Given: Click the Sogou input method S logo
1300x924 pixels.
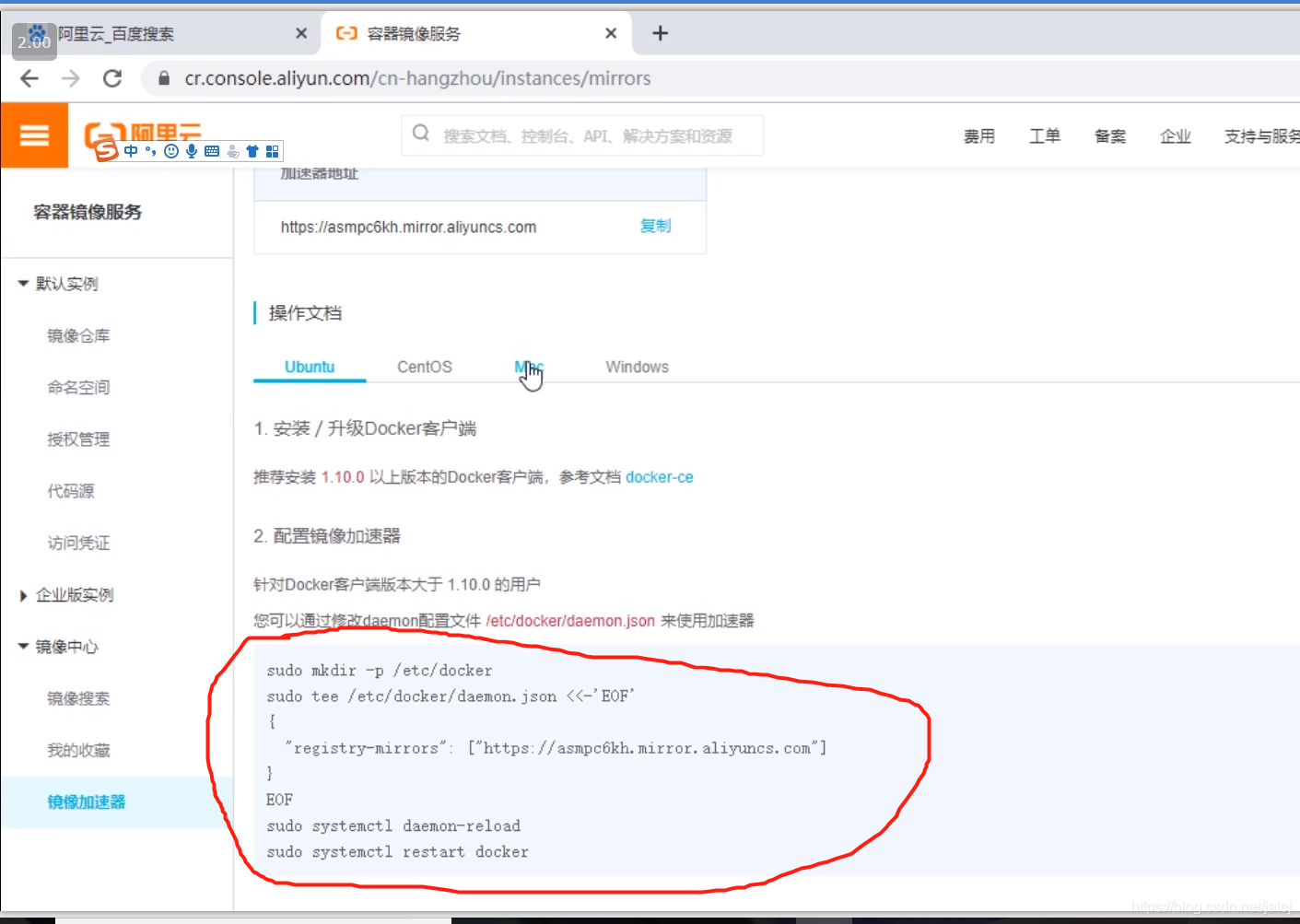Looking at the screenshot, I should coord(107,150).
